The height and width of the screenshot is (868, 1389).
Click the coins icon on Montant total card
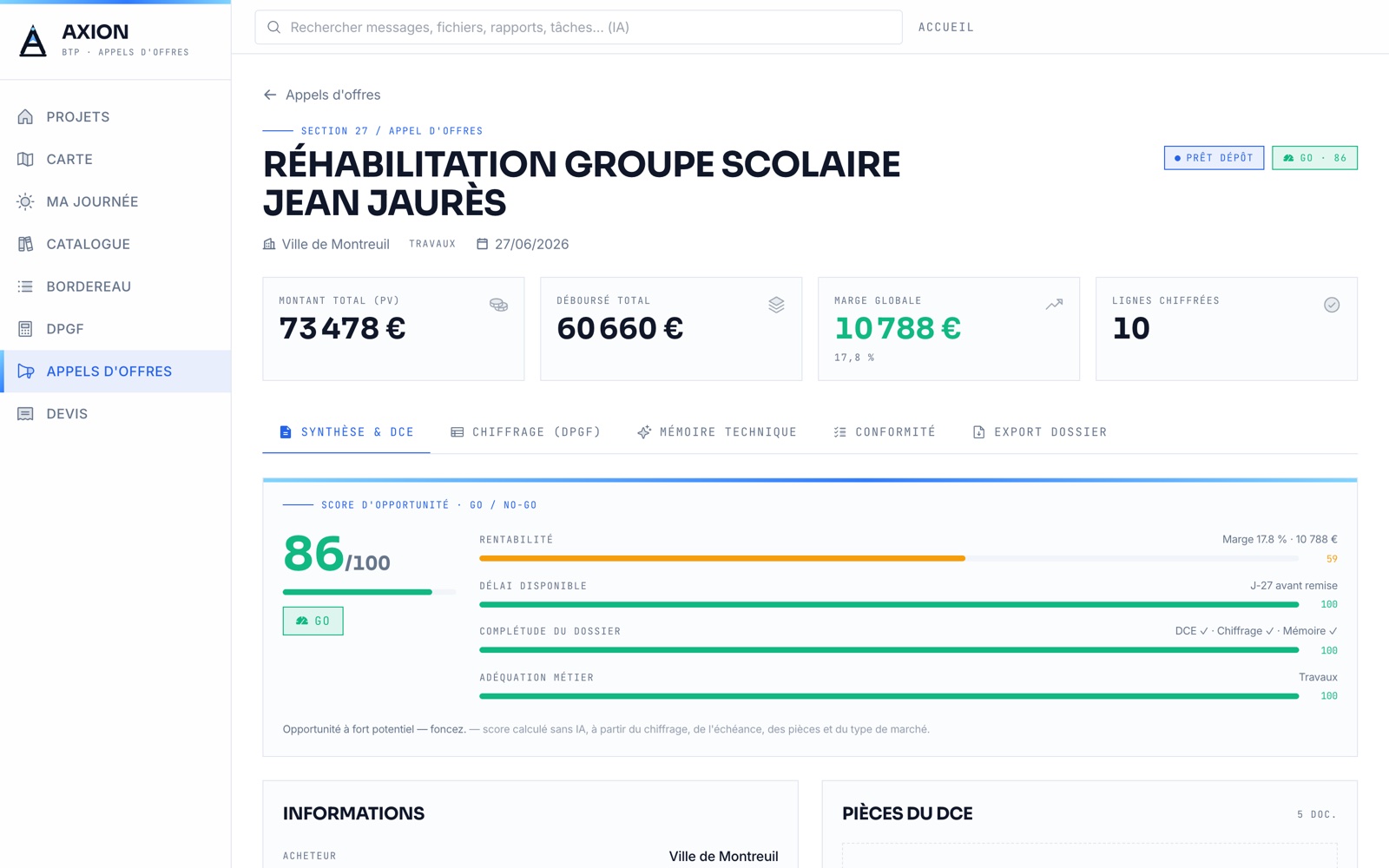click(498, 305)
